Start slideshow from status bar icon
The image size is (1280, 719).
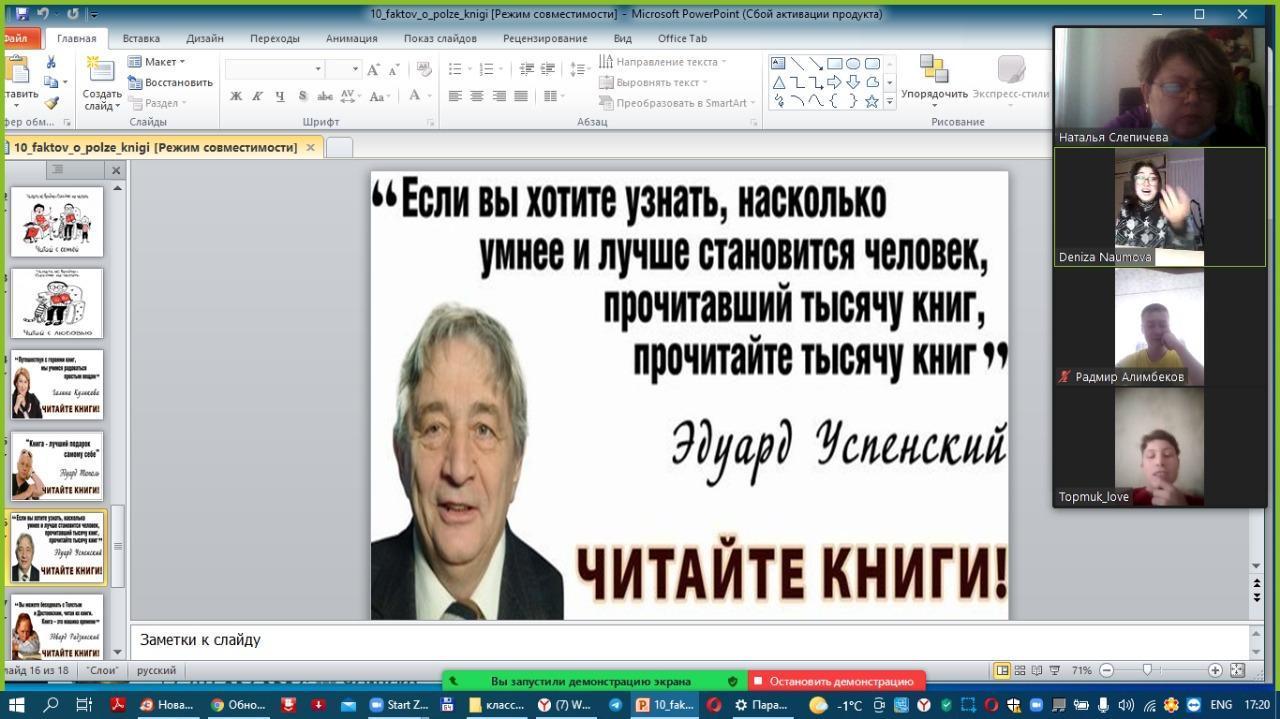click(x=1054, y=670)
